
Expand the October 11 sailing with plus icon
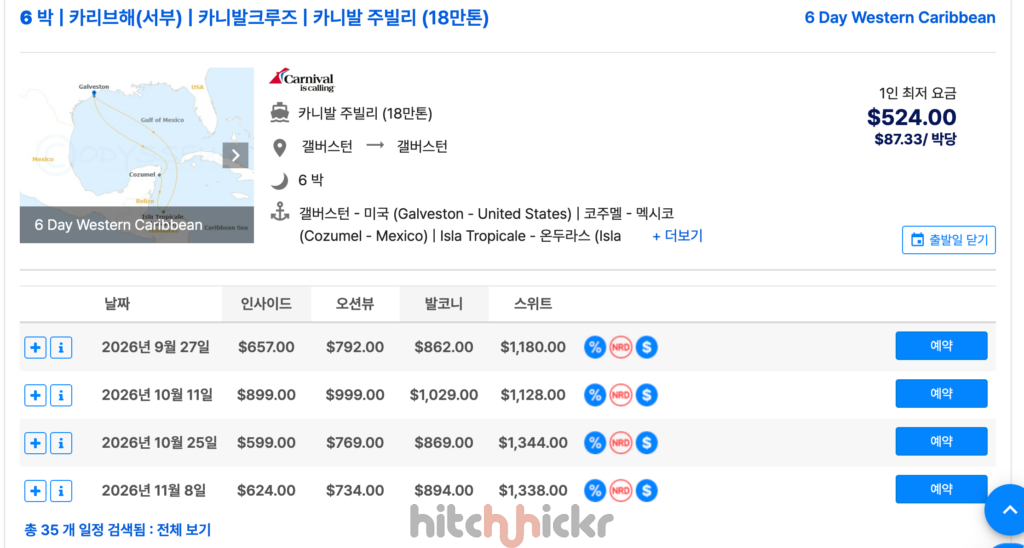35,395
